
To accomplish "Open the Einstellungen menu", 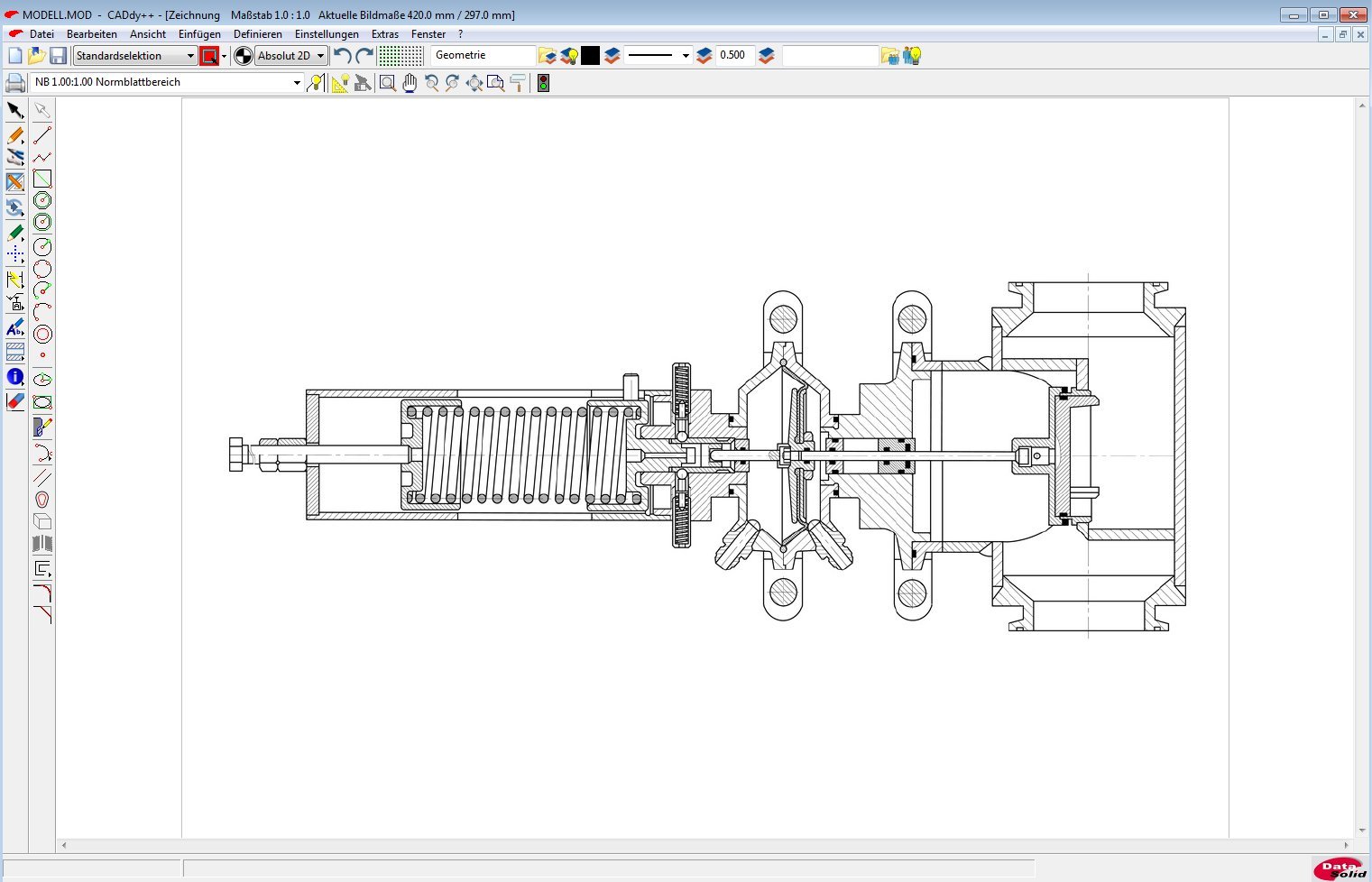I will click(327, 34).
